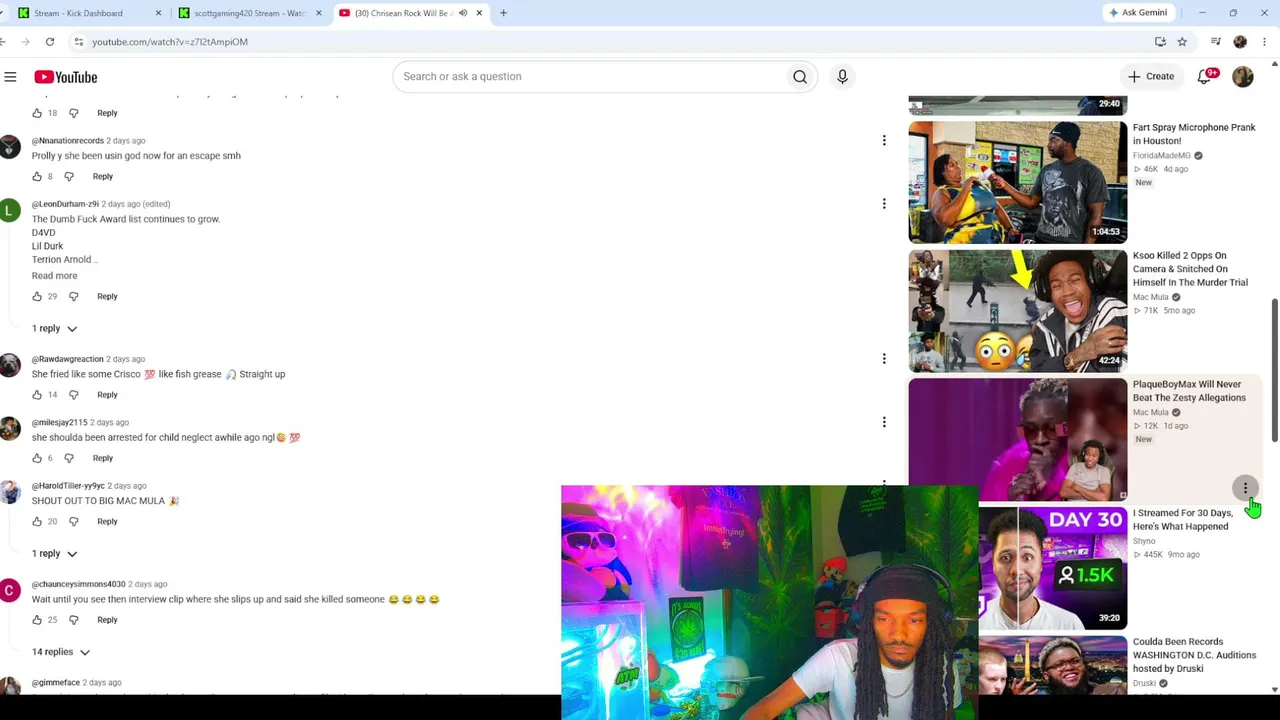
Task: Expand the 1 reply under @HaroldTiller-yy9yc
Action: 54,553
